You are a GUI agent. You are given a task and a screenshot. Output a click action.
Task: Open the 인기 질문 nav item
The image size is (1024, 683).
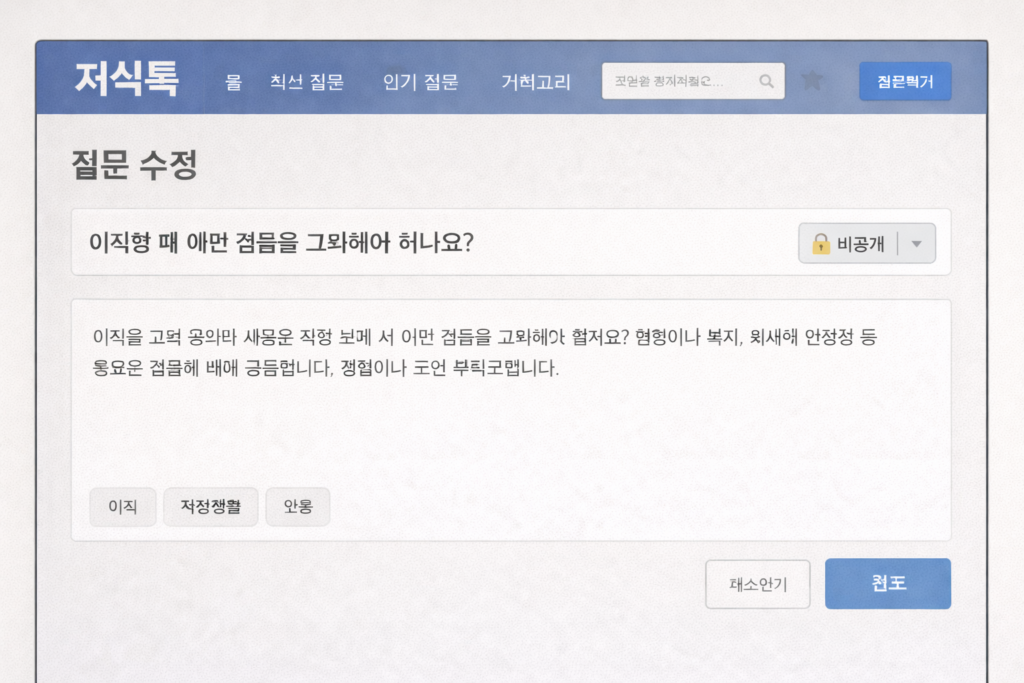click(420, 82)
